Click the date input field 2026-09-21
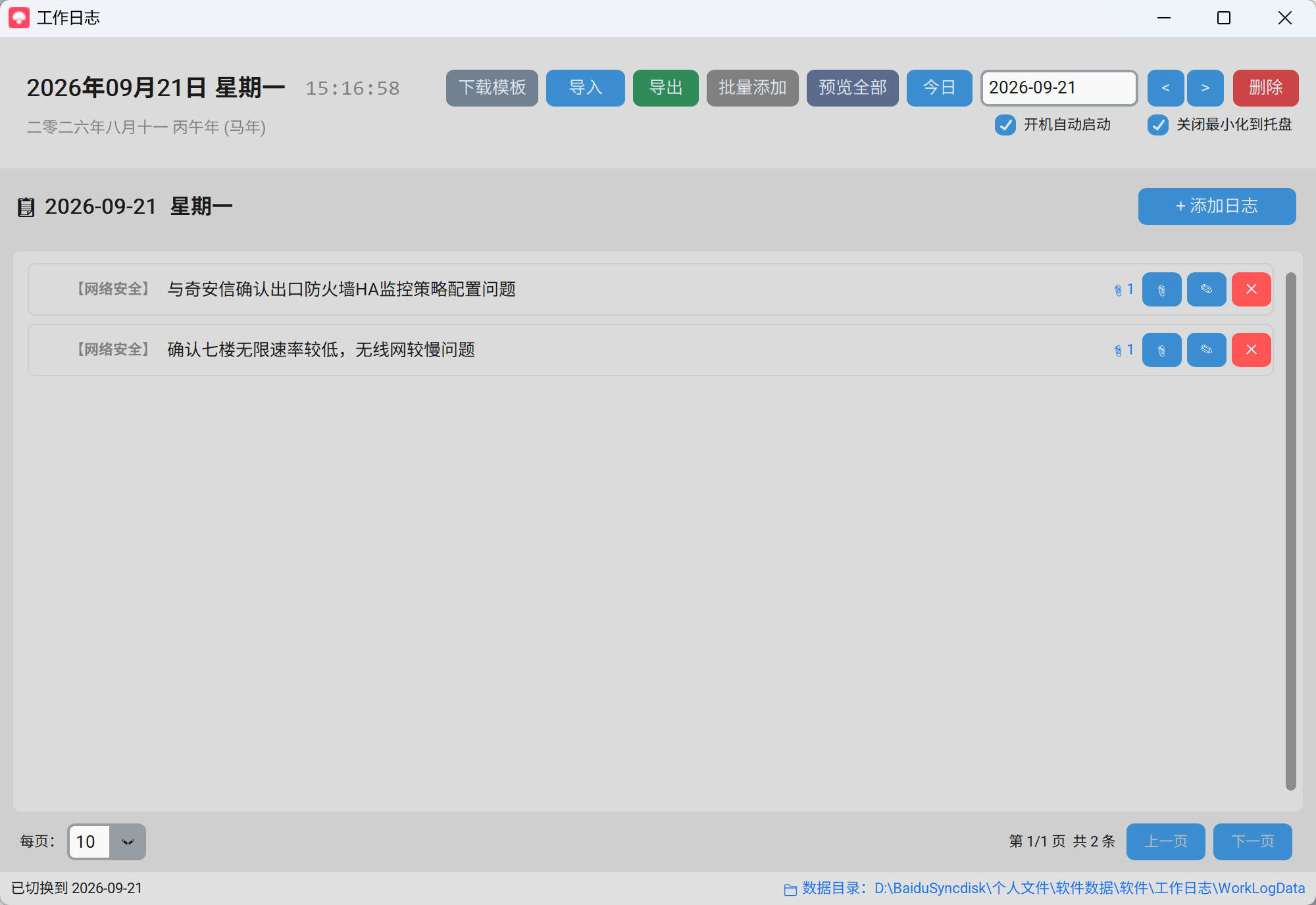1316x905 pixels. (1059, 88)
